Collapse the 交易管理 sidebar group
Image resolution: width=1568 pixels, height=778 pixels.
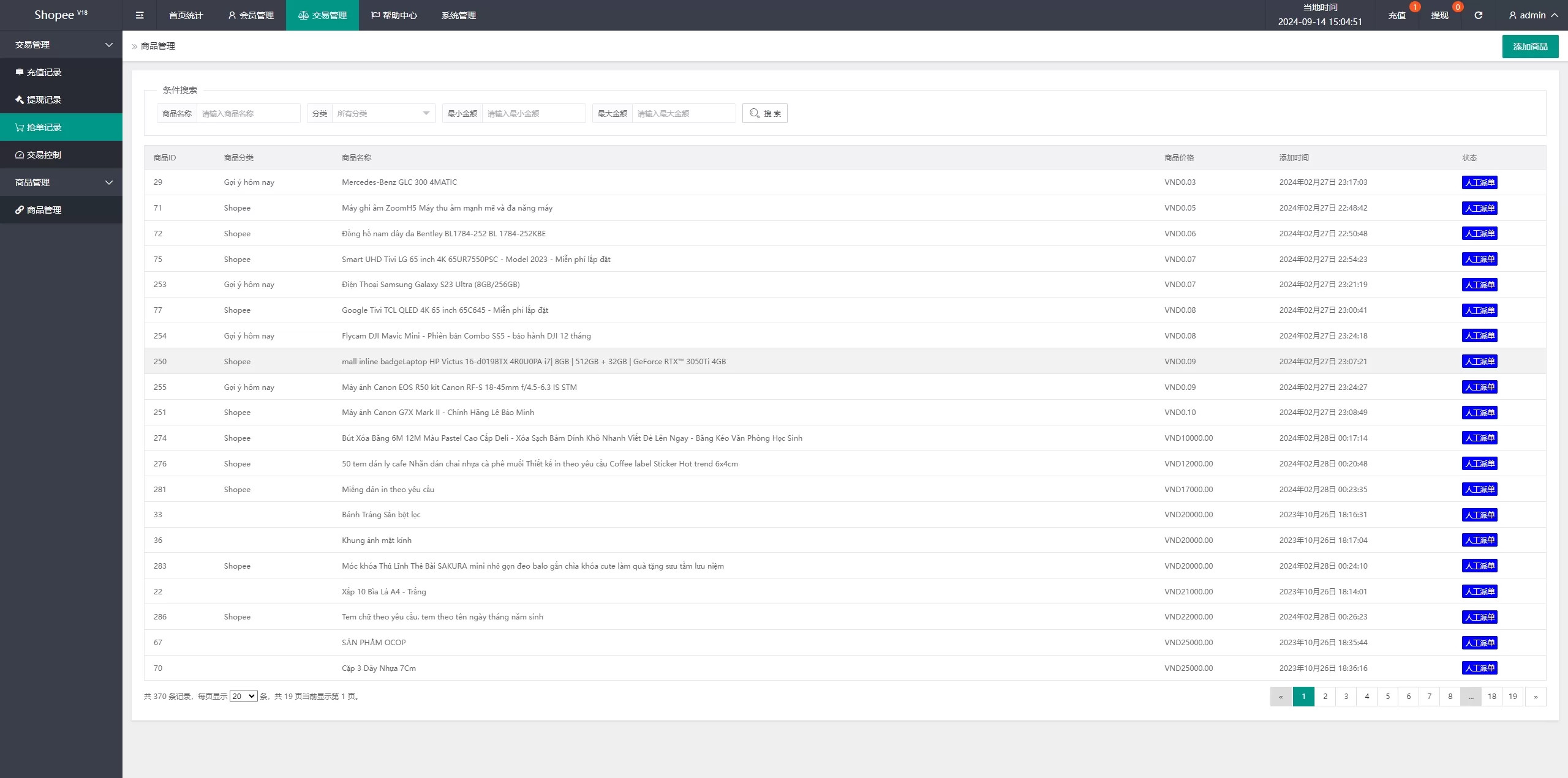[61, 45]
